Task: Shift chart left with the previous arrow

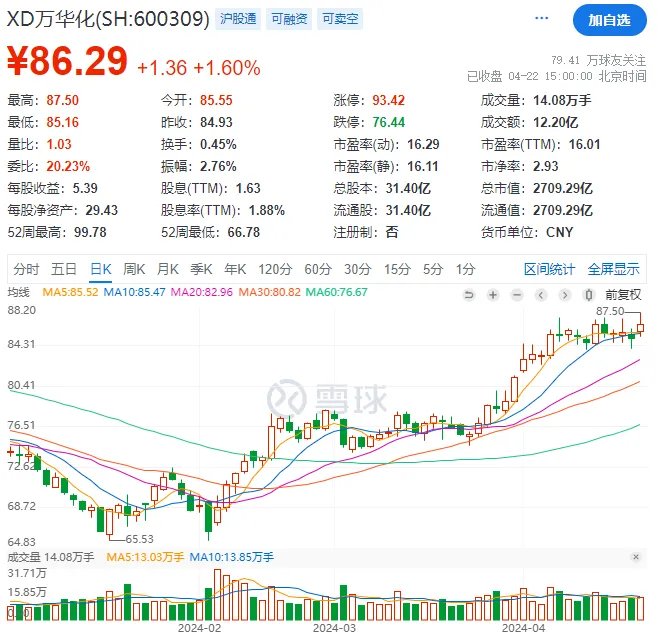Action: click(x=541, y=295)
